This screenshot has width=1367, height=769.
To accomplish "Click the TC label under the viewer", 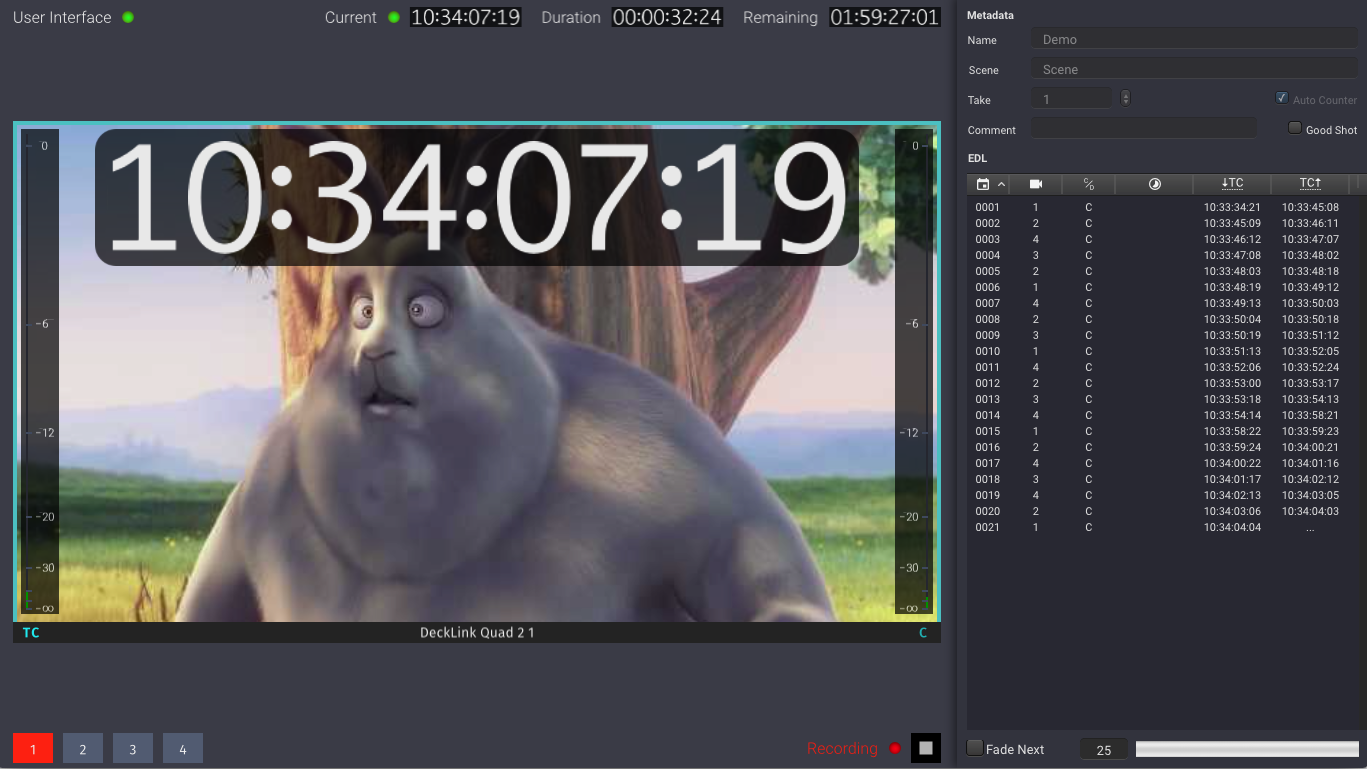I will 31,633.
